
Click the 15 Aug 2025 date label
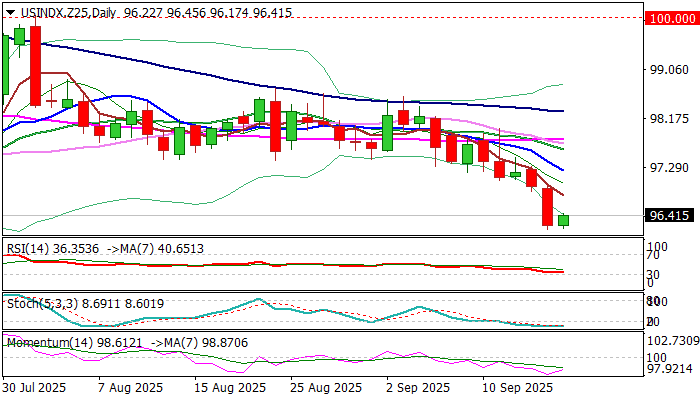click(x=230, y=388)
